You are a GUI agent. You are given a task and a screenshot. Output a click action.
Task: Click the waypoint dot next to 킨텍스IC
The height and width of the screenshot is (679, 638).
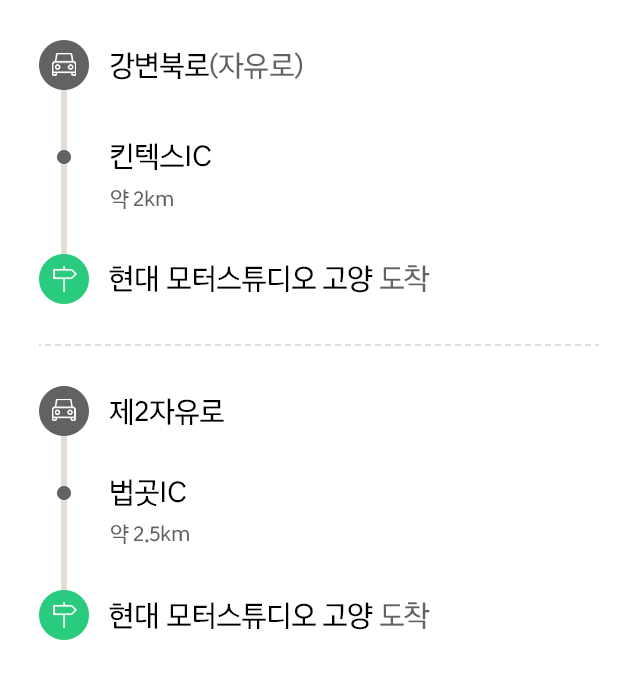tap(64, 157)
